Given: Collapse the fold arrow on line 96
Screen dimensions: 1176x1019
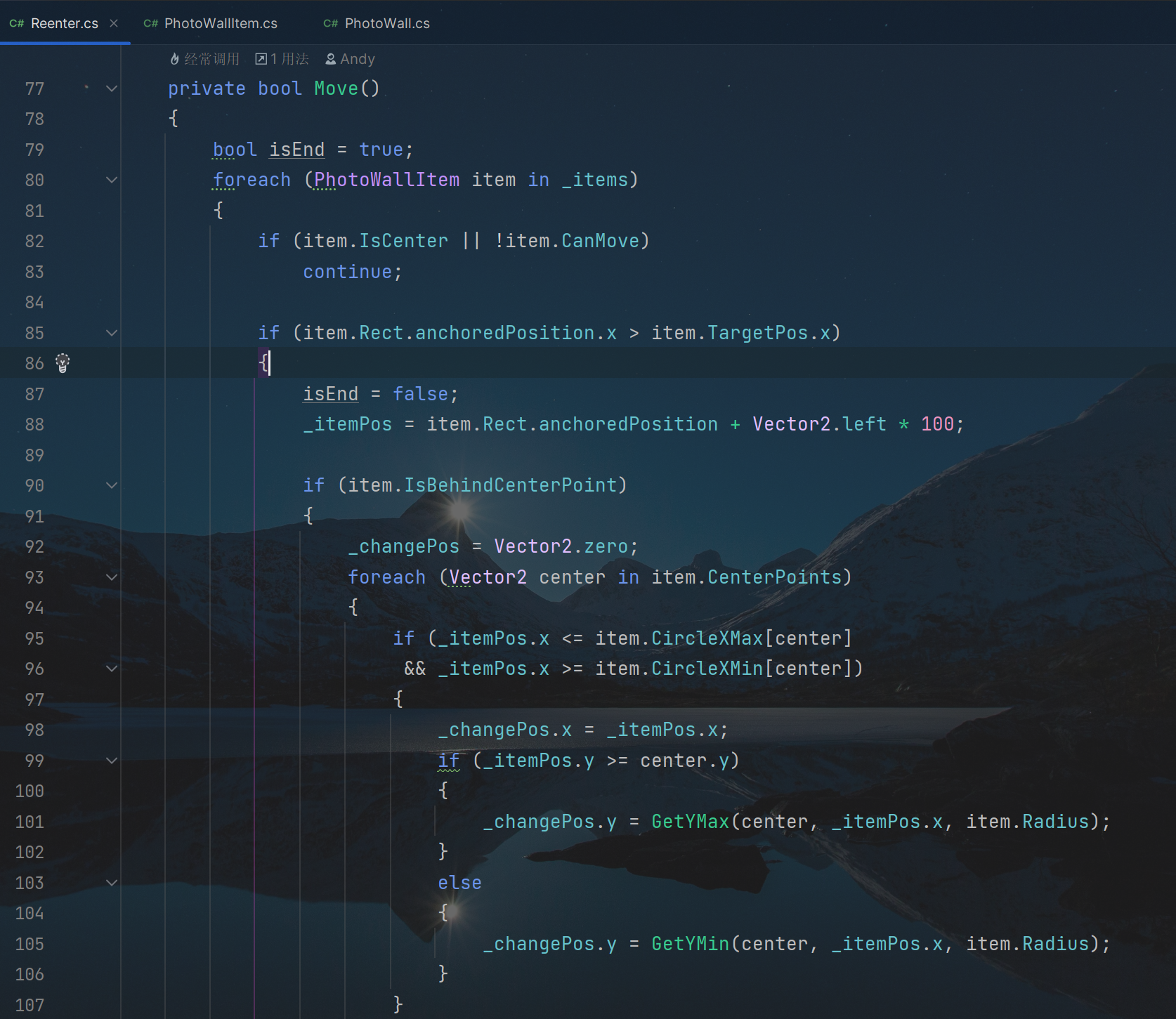Looking at the screenshot, I should coord(112,669).
